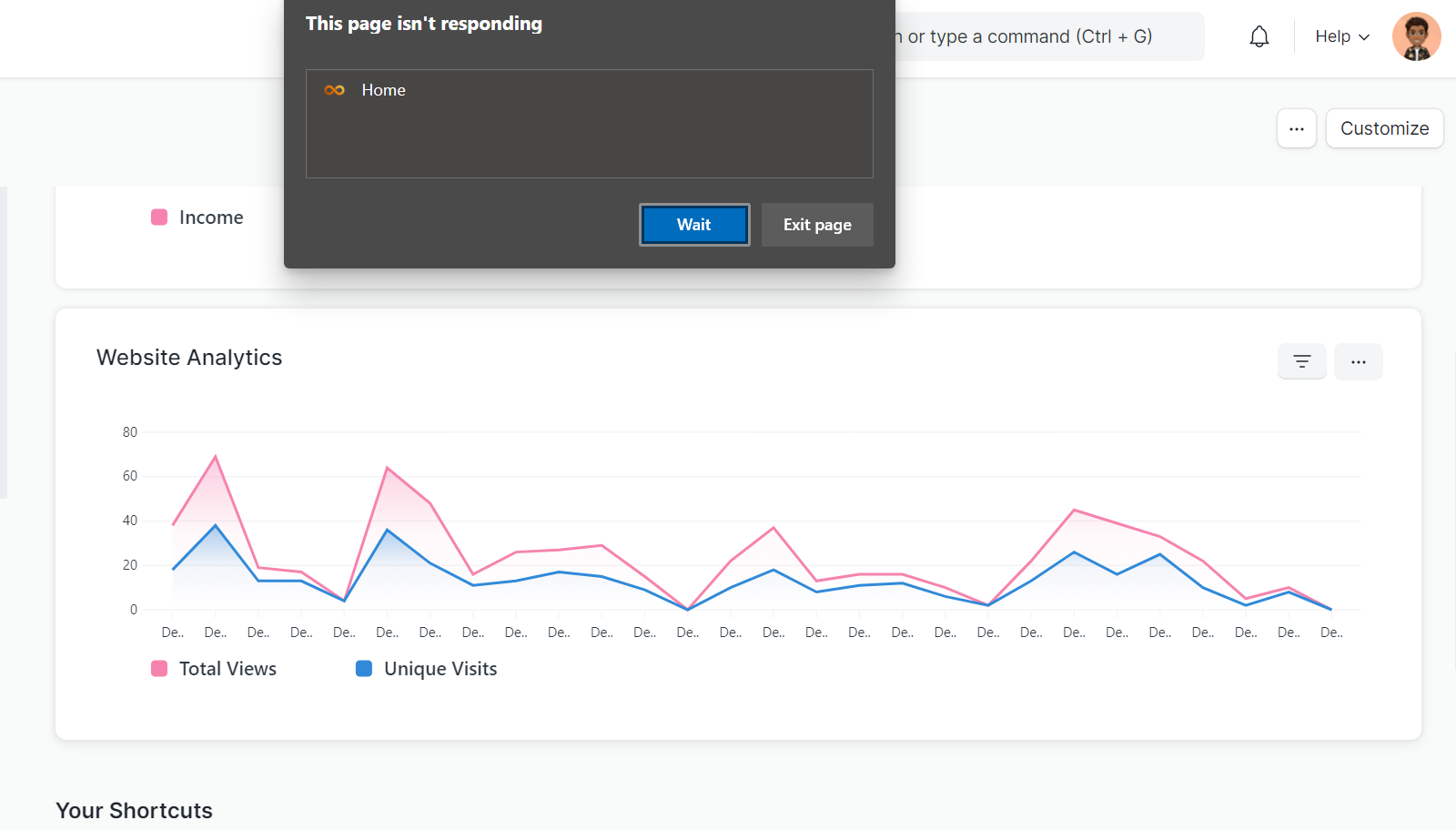Click the Unique Visits legend label
The image size is (1456, 830).
point(440,669)
